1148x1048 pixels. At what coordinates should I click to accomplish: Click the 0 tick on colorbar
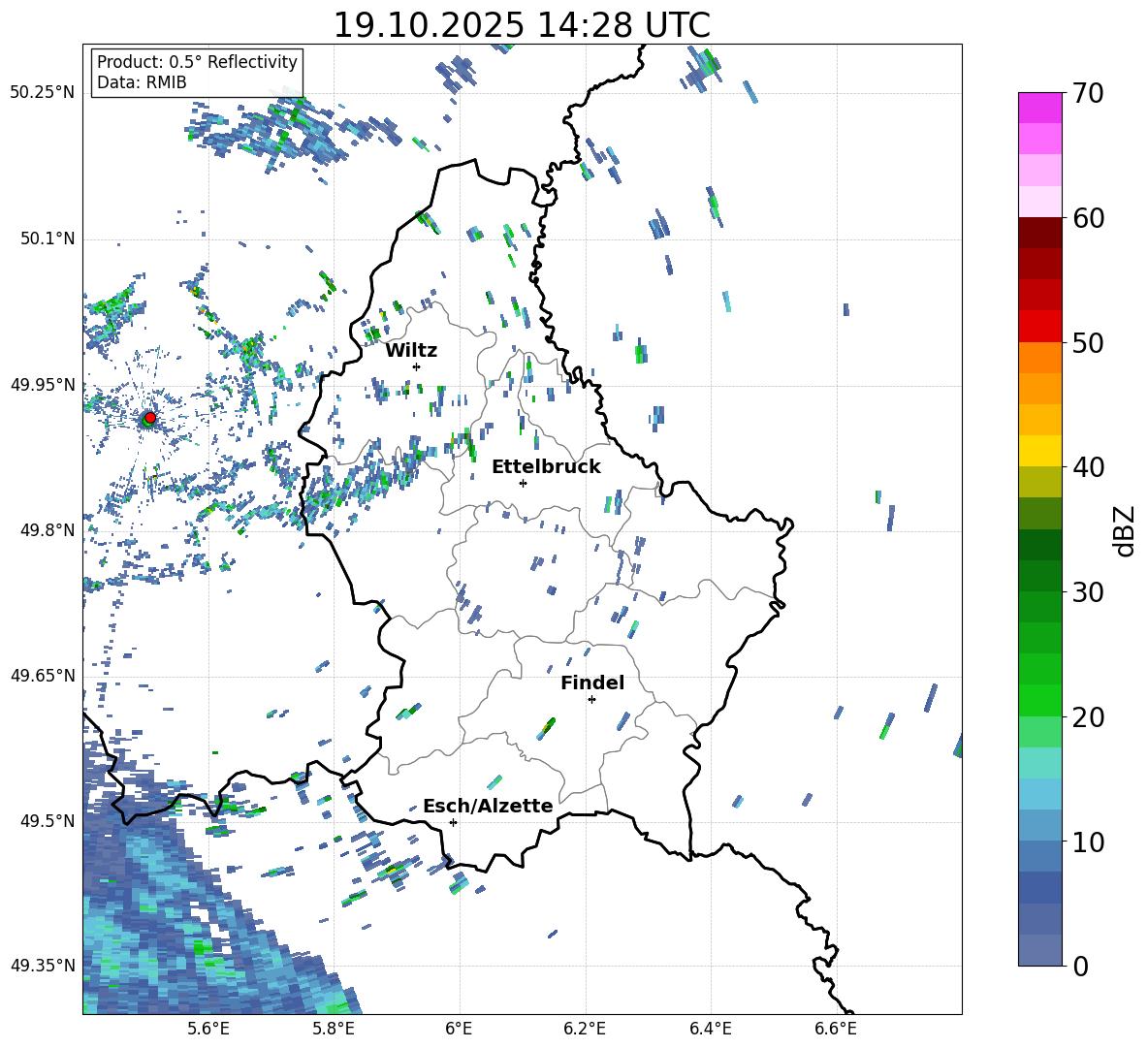[1079, 967]
